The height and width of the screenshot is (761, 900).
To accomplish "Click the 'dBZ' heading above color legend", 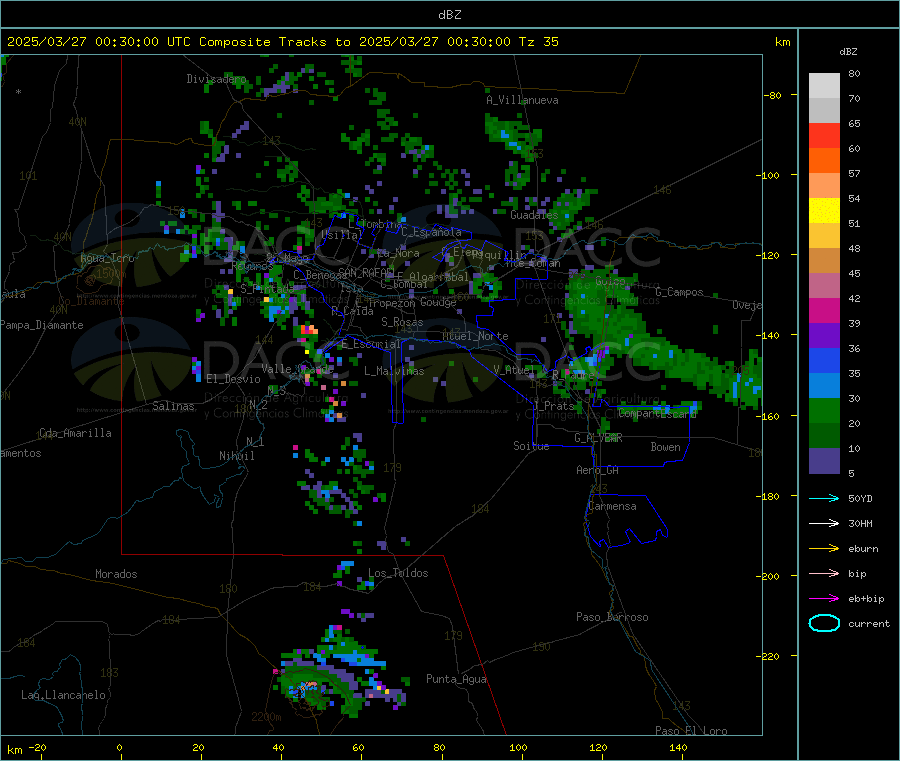I will (x=848, y=52).
